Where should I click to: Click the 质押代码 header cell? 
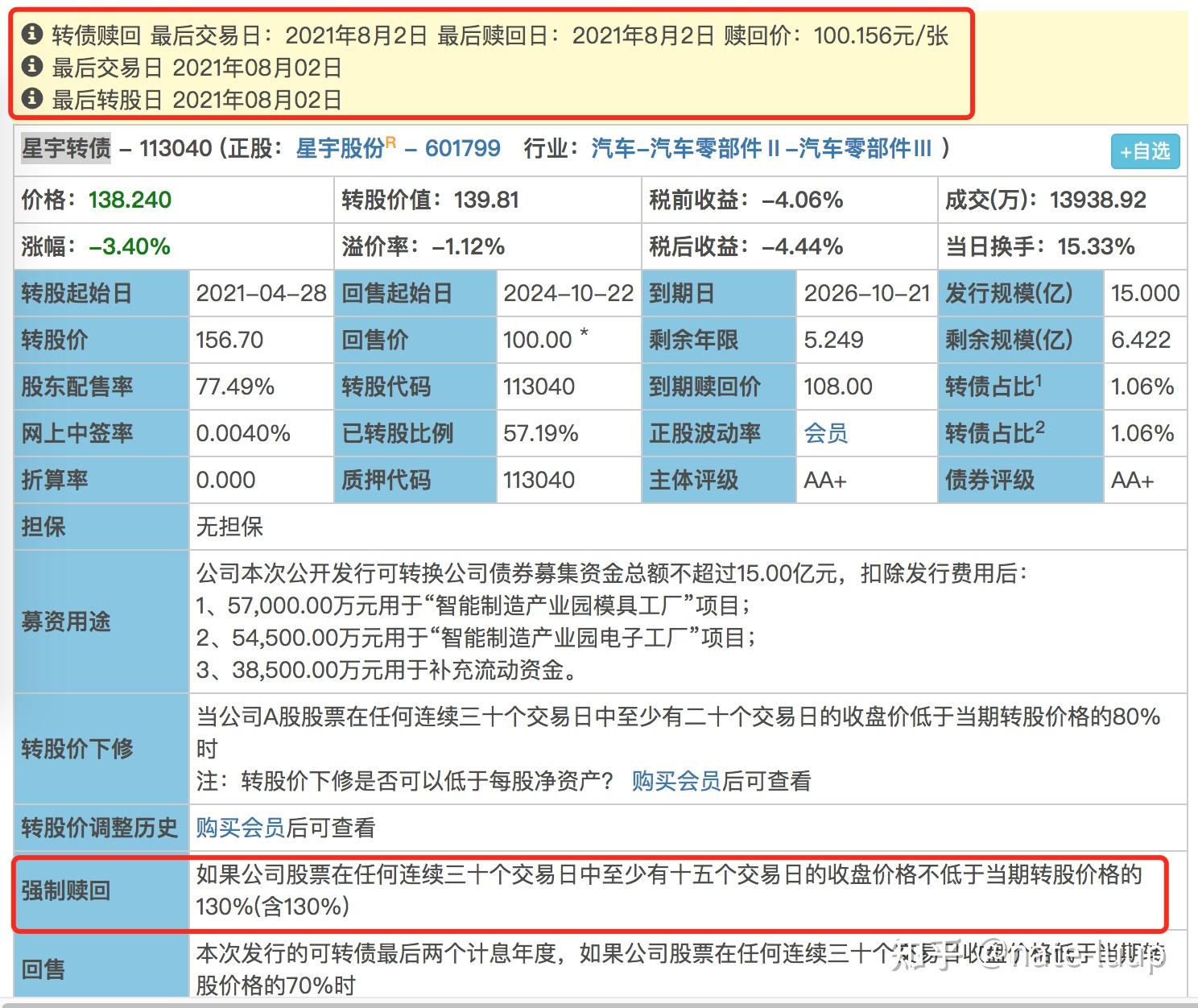(x=415, y=480)
